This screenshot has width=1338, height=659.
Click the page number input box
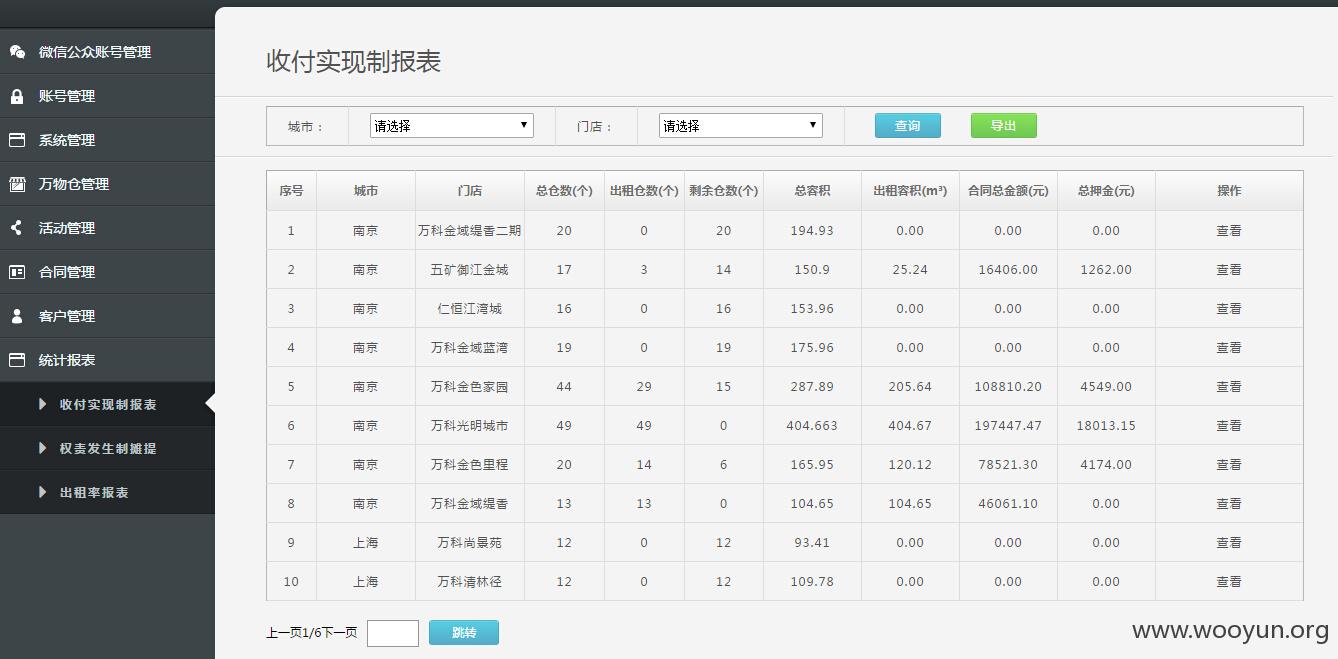click(393, 633)
